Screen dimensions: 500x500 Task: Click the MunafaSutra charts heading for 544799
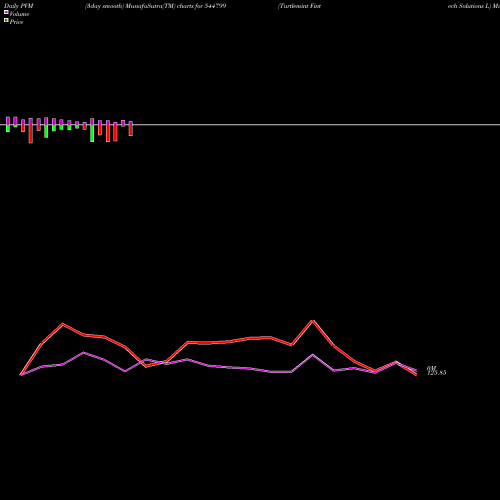coord(155,6)
